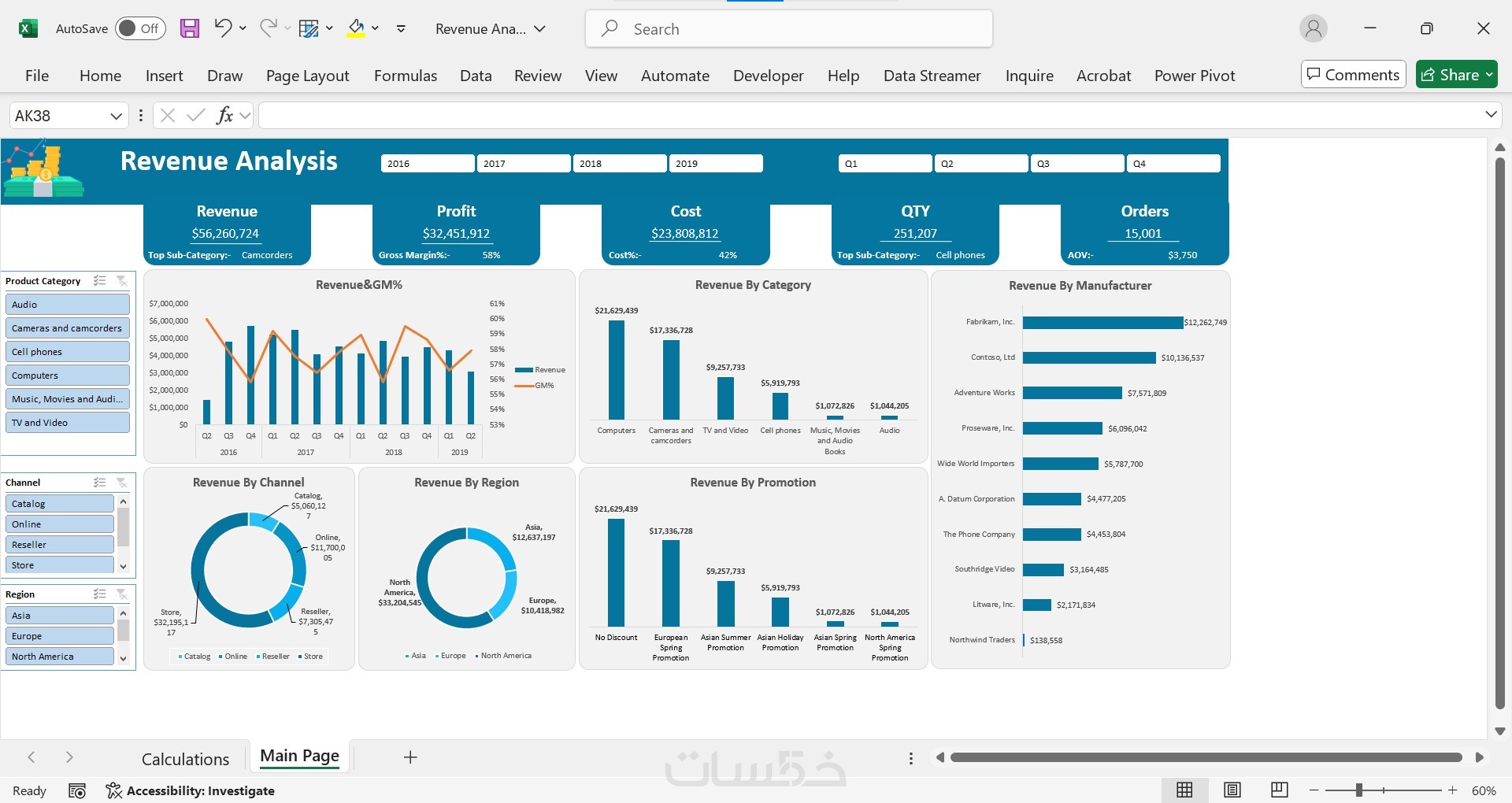Clear the Channel slicer filter
The height and width of the screenshot is (803, 1512).
121,483
